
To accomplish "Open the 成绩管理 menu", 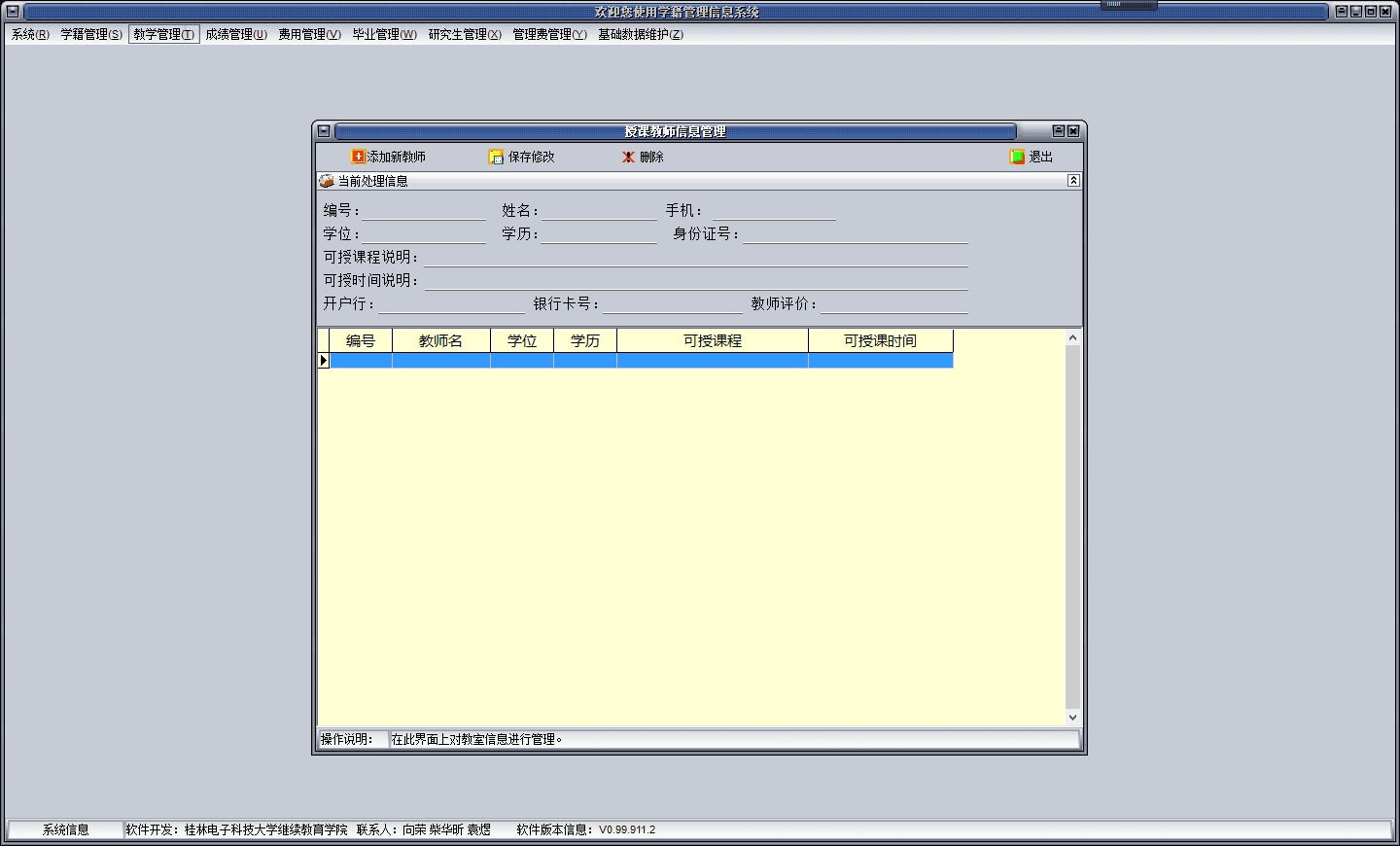I will (235, 34).
